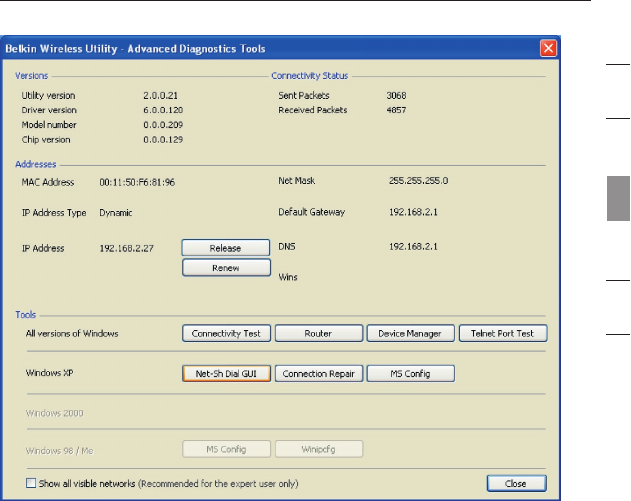
Task: Start the Telnet Port Test
Action: pos(503,333)
